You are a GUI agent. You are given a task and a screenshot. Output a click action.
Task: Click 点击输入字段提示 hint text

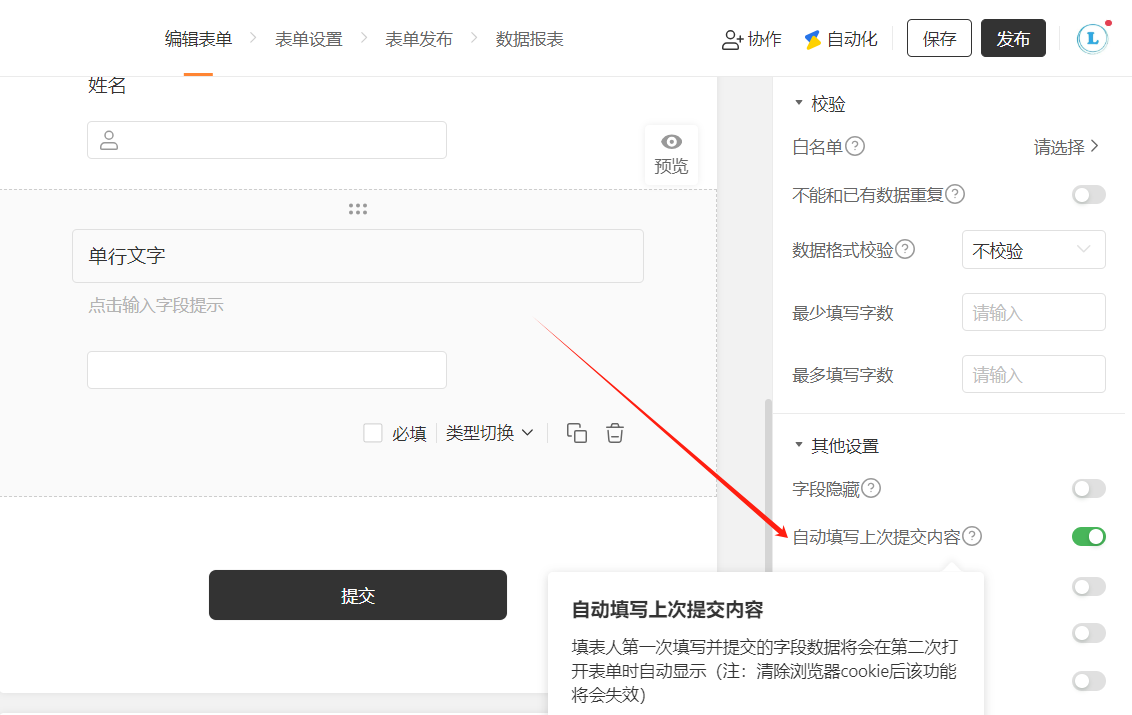(156, 306)
